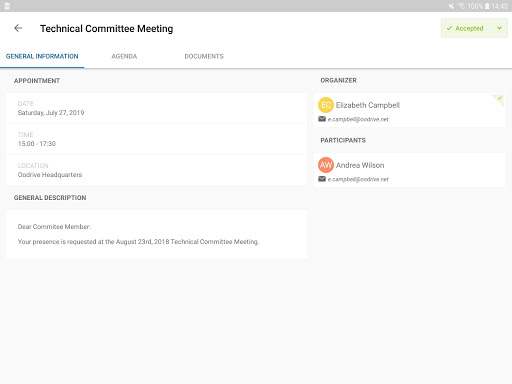Click Elizabeth Campbell's envelope mail icon
The image size is (512, 384).
click(322, 119)
